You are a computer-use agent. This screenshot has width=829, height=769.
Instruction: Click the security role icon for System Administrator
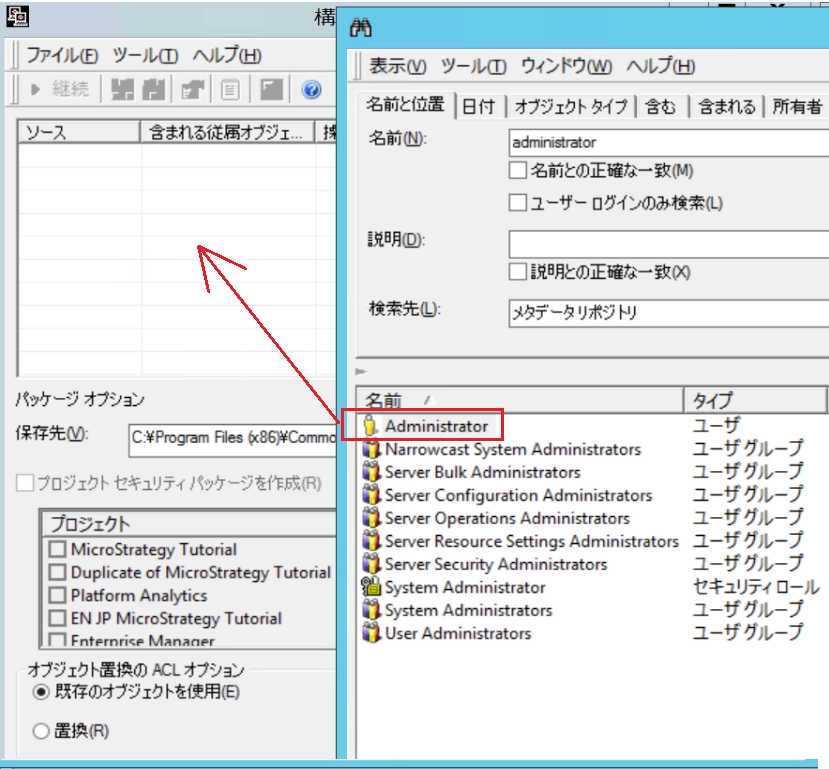click(371, 587)
